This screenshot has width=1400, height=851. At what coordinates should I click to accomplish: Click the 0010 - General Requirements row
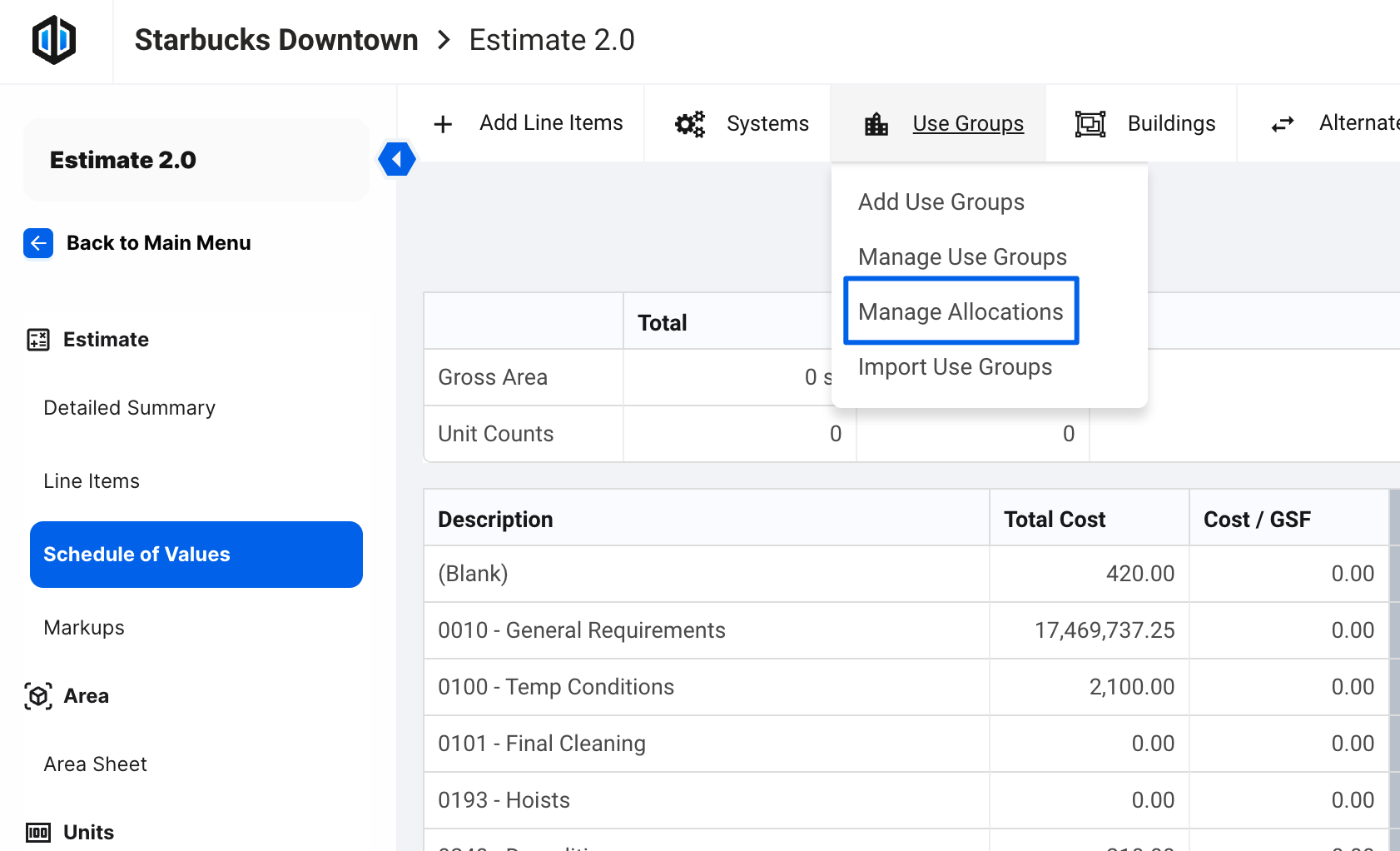point(582,630)
